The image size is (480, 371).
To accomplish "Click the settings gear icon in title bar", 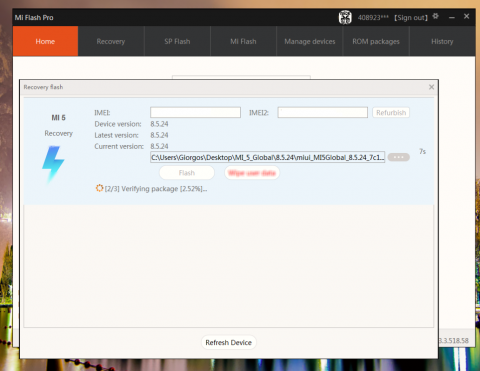I will click(x=436, y=16).
